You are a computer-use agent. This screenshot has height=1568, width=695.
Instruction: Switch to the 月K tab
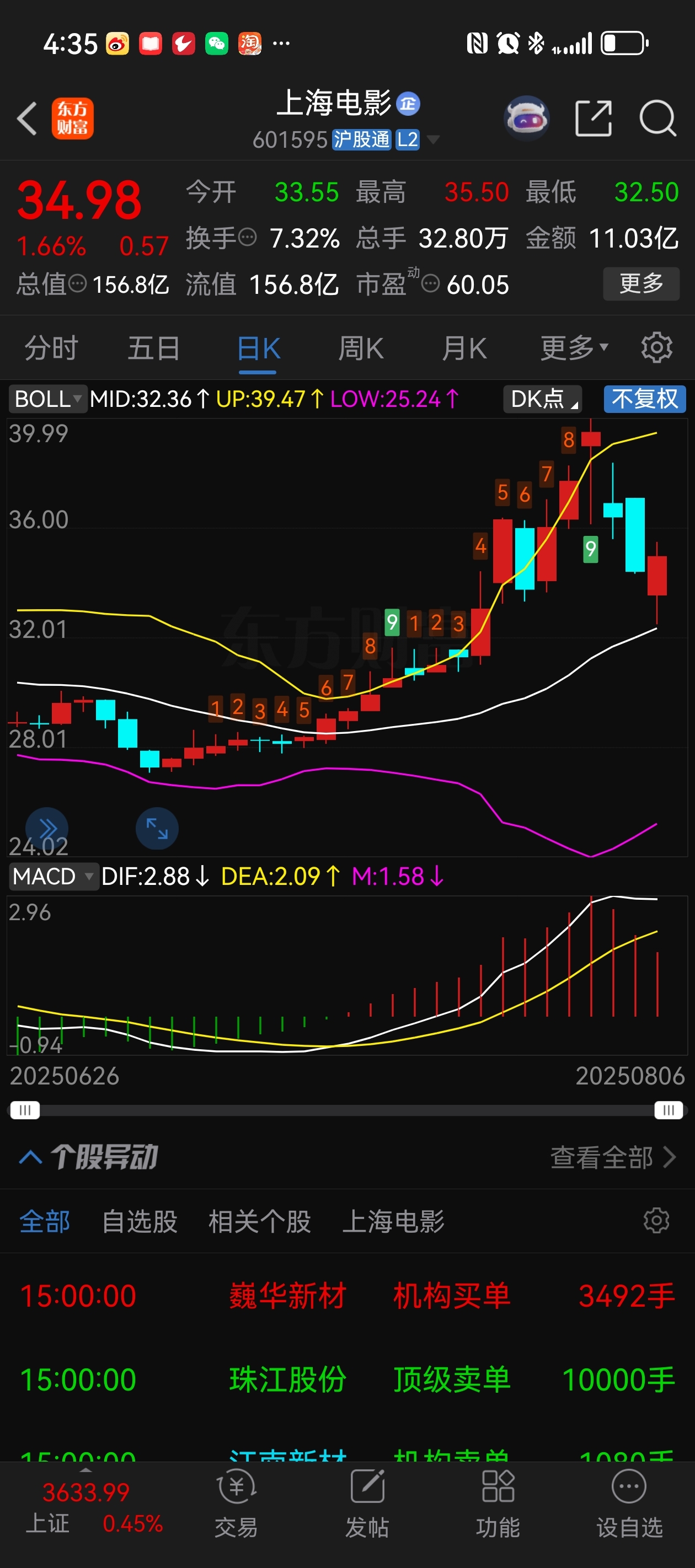[464, 349]
